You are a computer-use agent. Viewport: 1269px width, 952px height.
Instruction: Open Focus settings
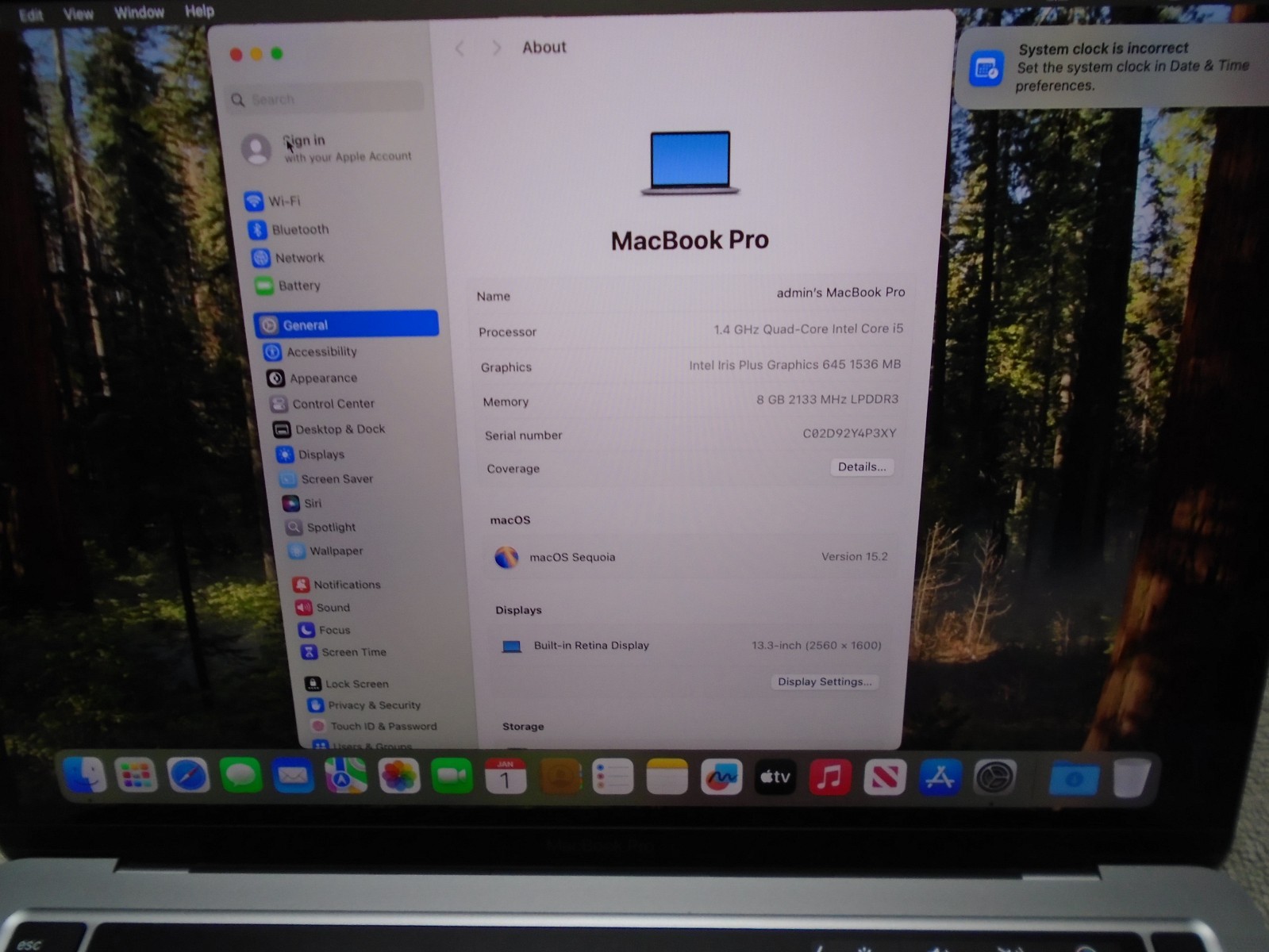pos(324,630)
